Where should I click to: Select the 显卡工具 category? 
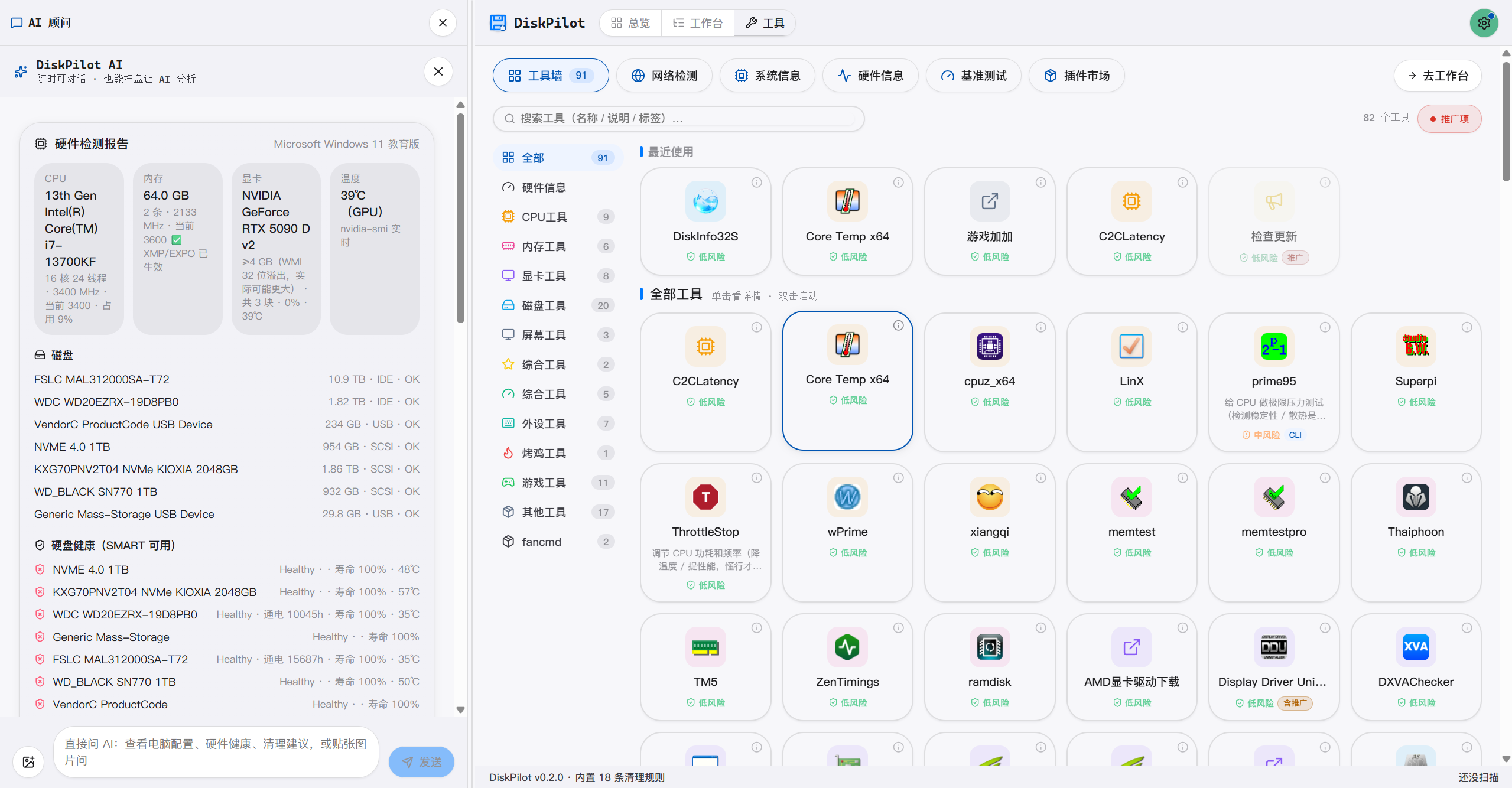[558, 276]
